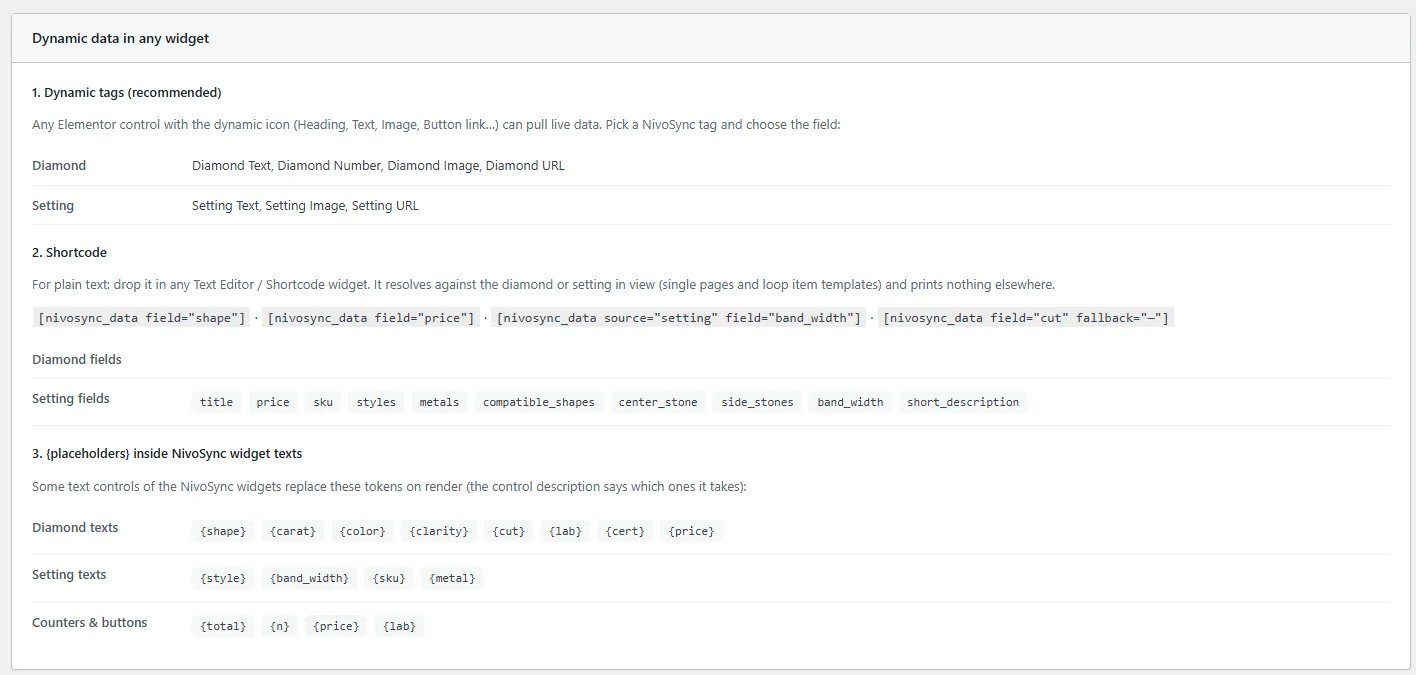Select the [nivosync_data field="shape"] shortcode
1416x675 pixels.
(141, 318)
